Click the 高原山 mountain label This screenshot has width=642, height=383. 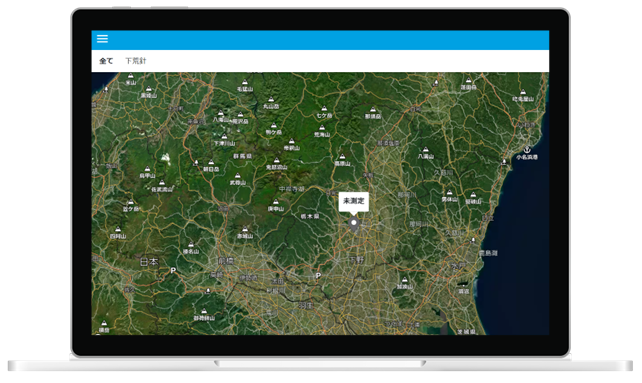[x=342, y=163]
